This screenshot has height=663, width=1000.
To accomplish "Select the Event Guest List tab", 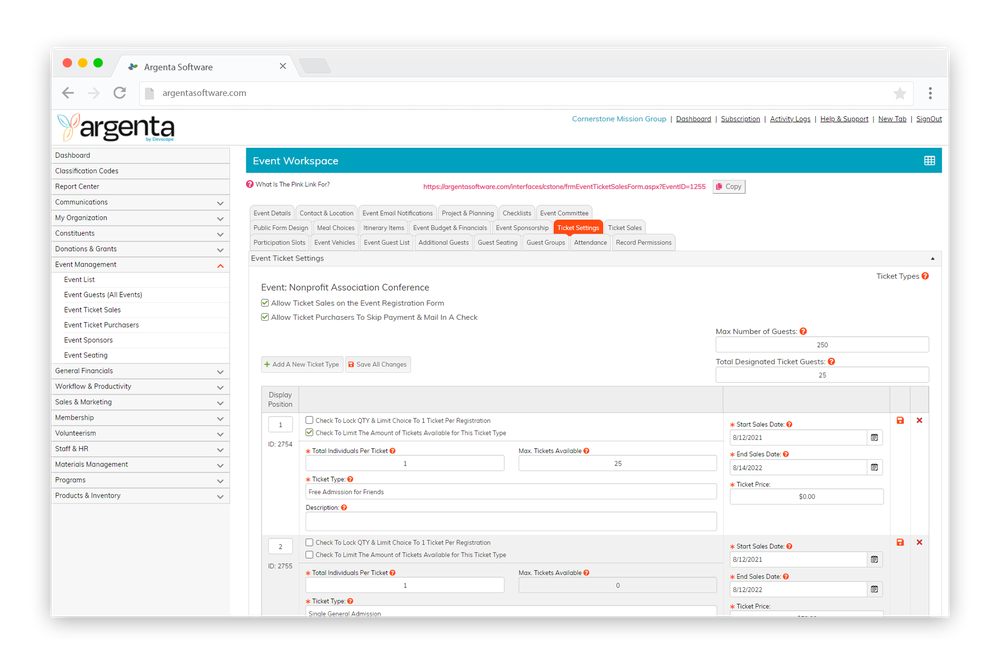I will (x=386, y=242).
